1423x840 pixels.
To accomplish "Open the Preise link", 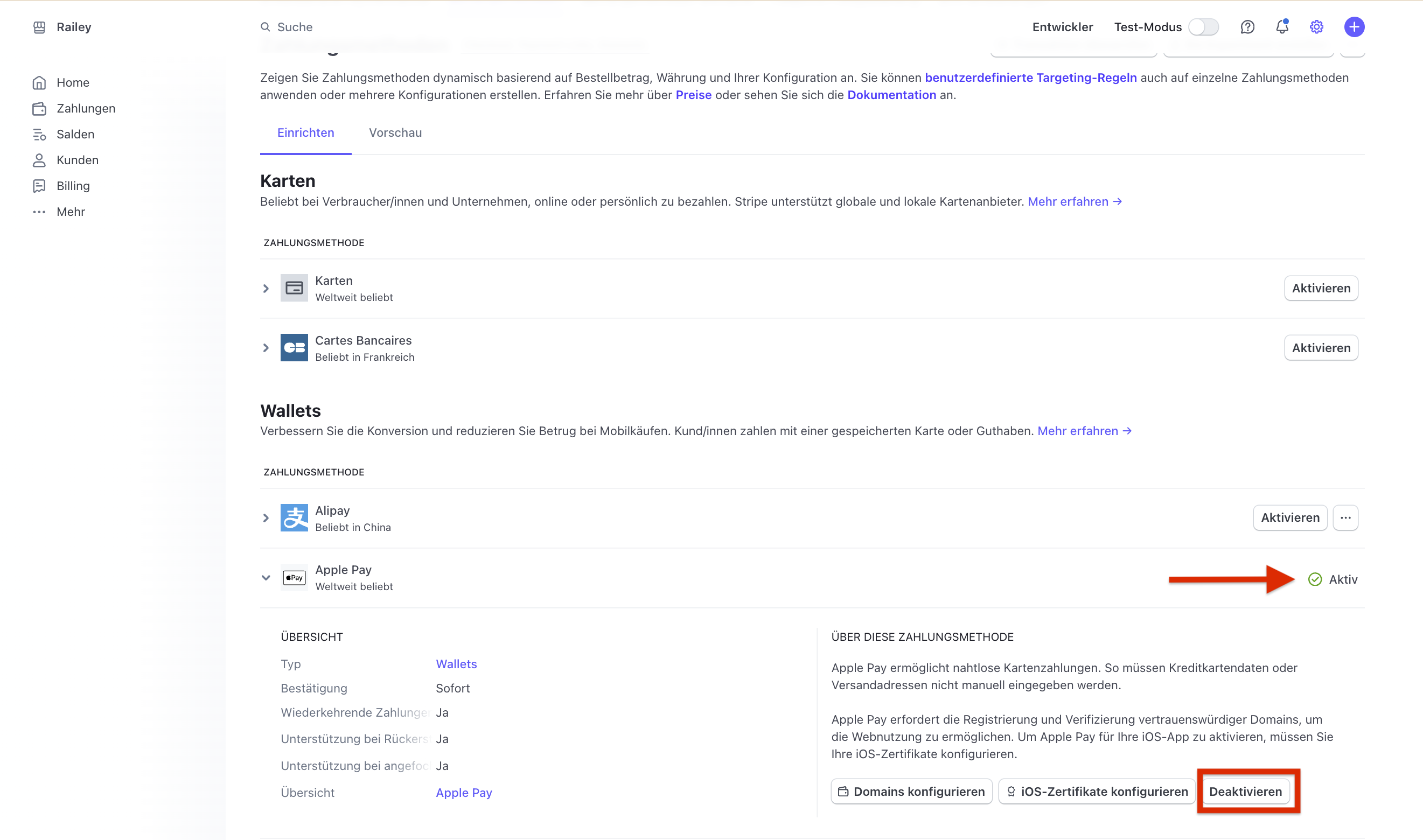I will [x=693, y=95].
